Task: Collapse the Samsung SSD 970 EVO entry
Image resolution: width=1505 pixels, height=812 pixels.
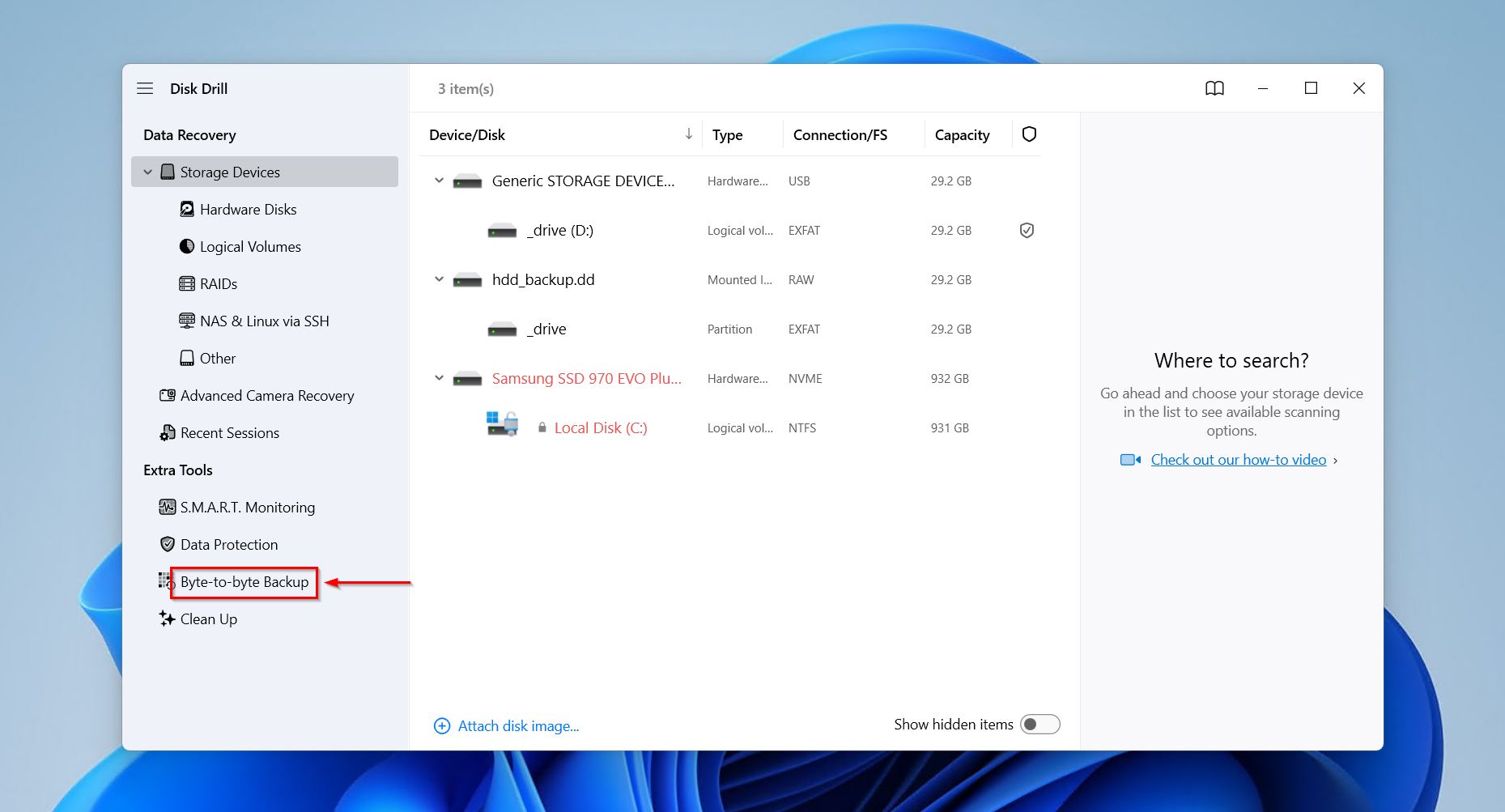Action: [439, 378]
